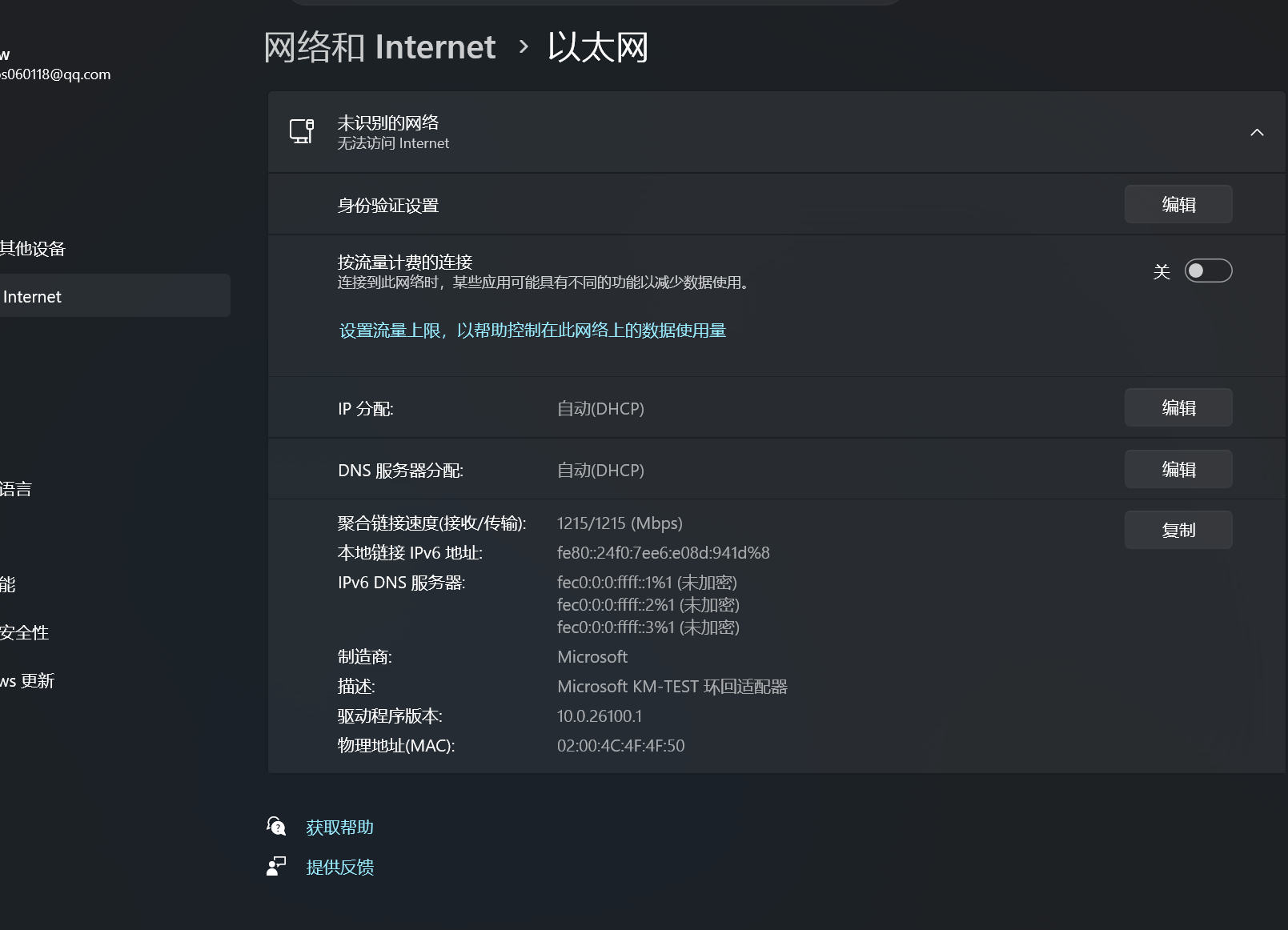The height and width of the screenshot is (930, 1288).
Task: Click the IP 分配 自动(DHCP) value
Action: [x=600, y=408]
